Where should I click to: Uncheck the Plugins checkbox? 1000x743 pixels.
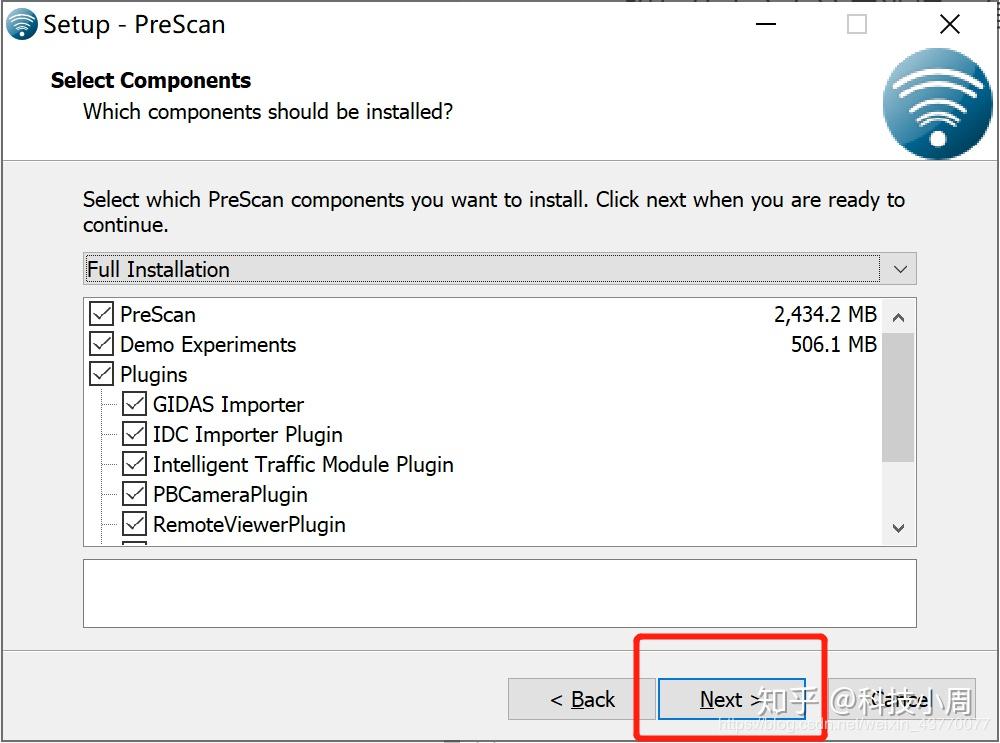click(102, 375)
